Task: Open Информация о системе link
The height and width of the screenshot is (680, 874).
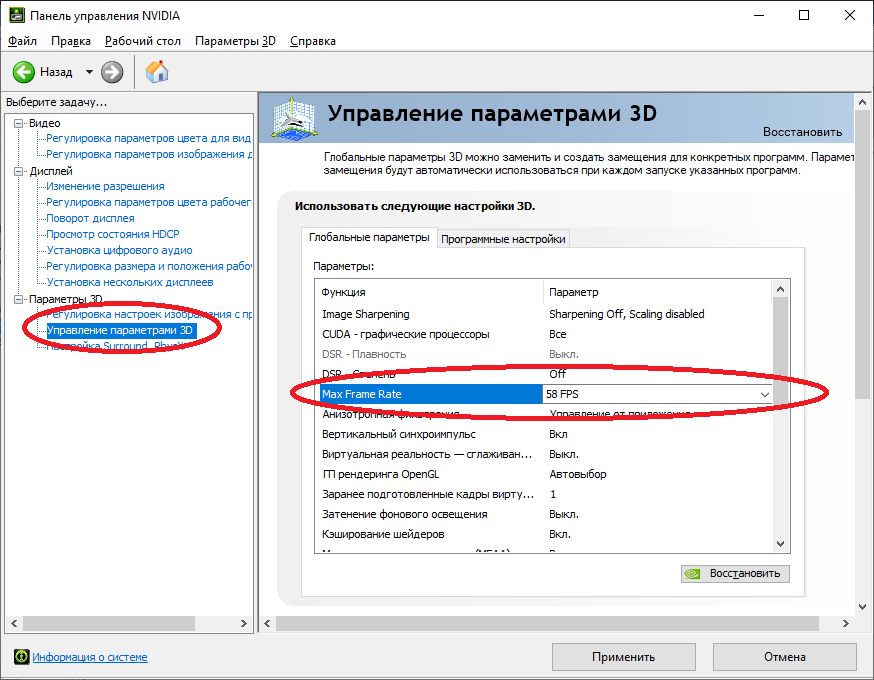Action: tap(90, 657)
